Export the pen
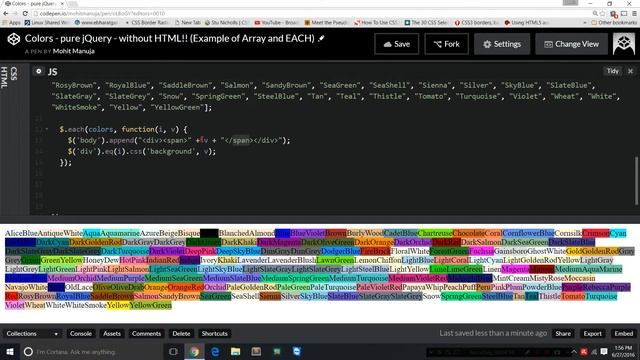640x360 pixels. (592, 333)
